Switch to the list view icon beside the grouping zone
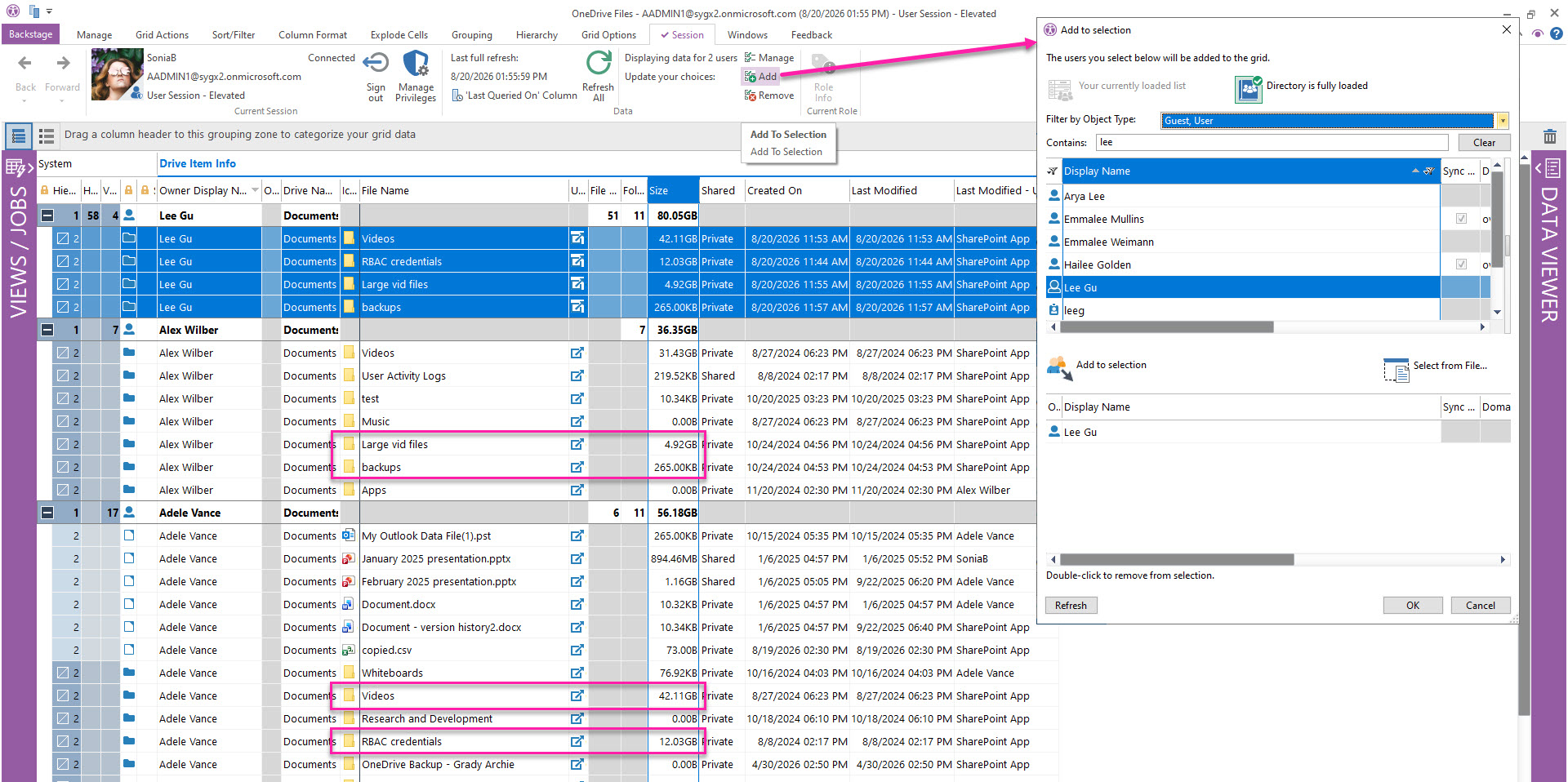The width and height of the screenshot is (1568, 782). click(47, 136)
